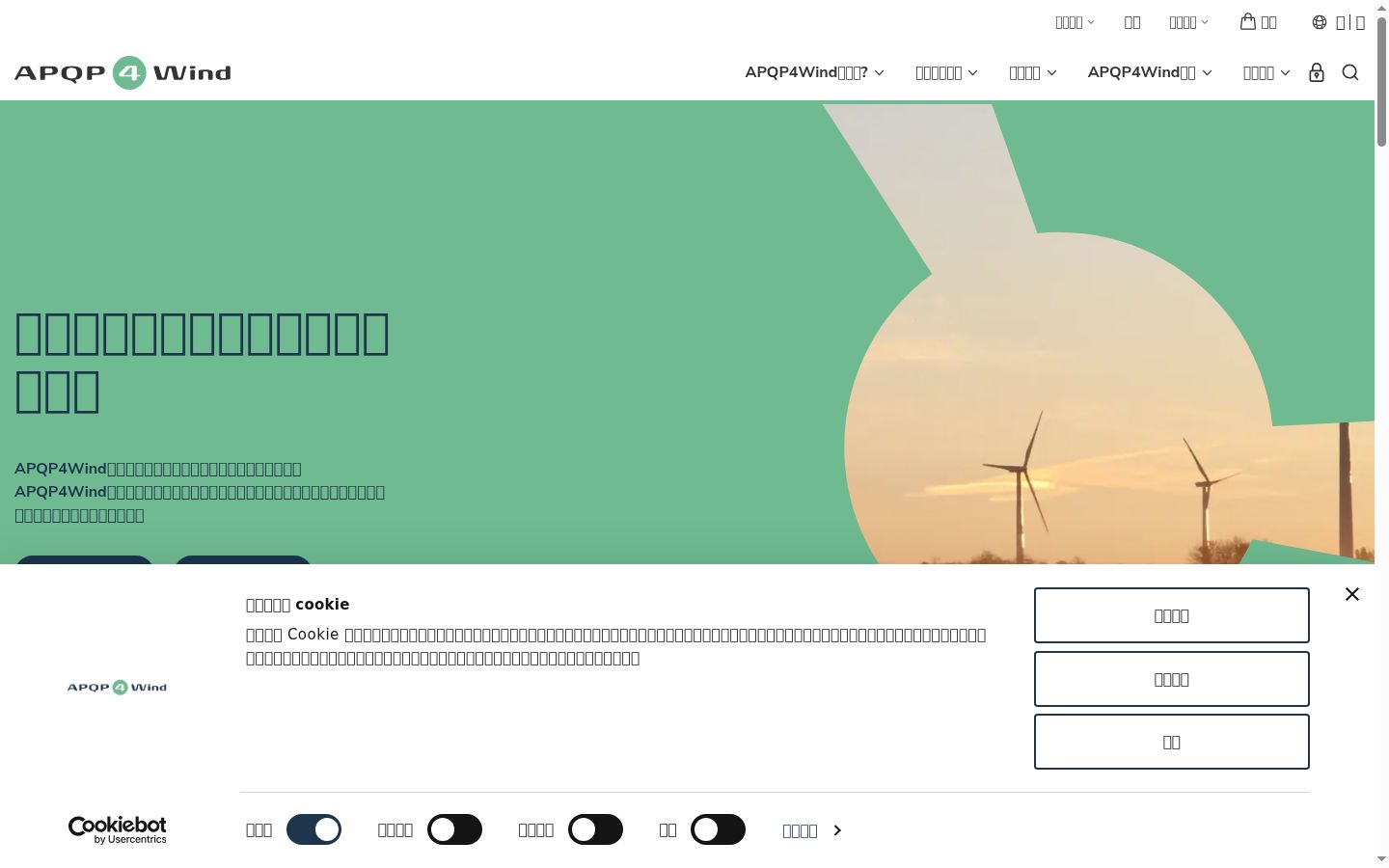Open the utility bar link without a chevron

[1132, 22]
